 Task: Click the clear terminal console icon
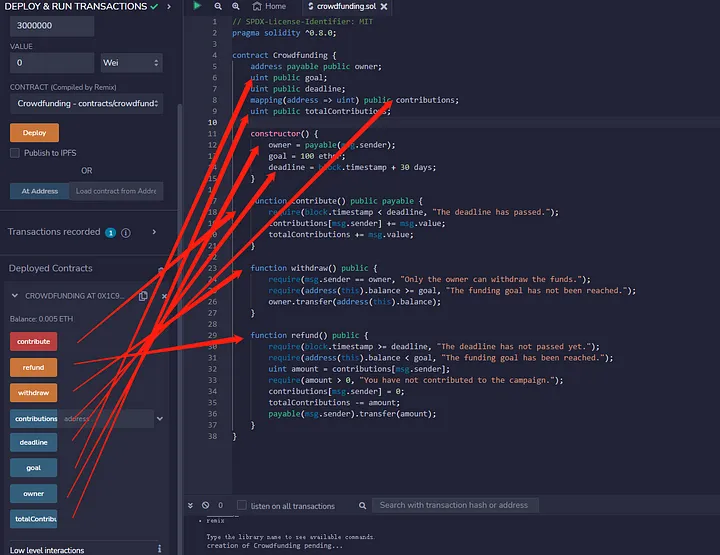206,505
